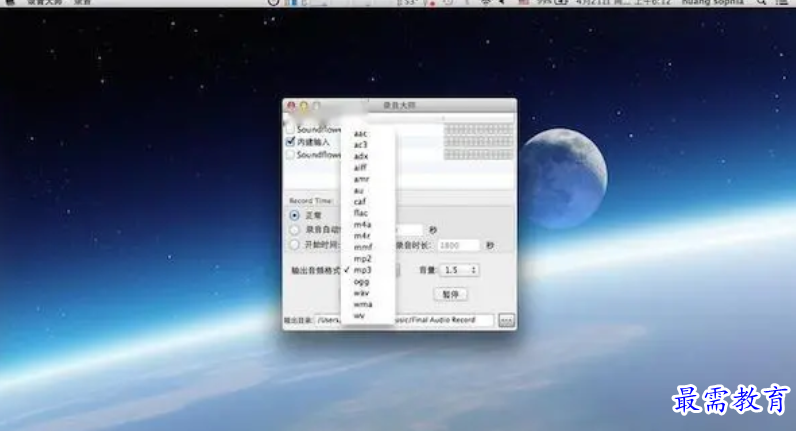Uncheck the 内建输入 input source
This screenshot has height=431, width=796.
point(290,142)
